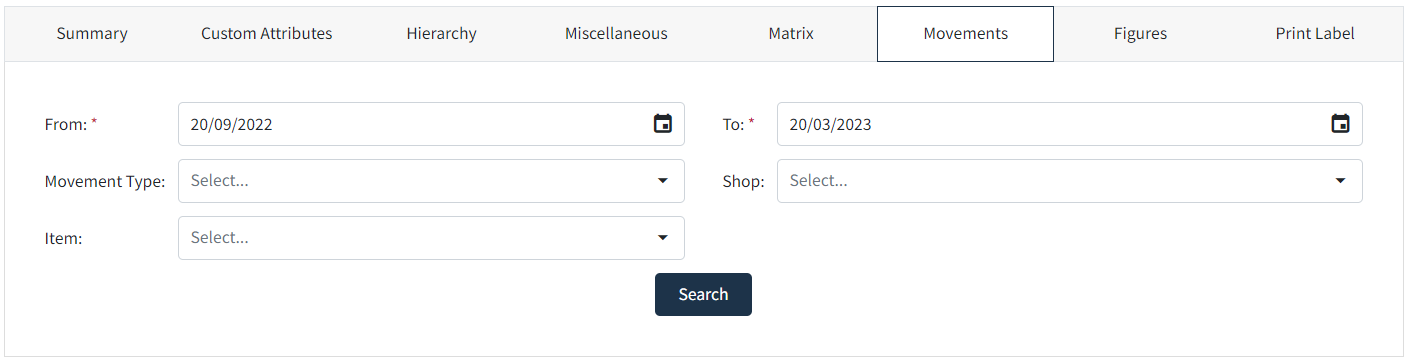Select the Miscellaneous tab
Viewport: 1409px width, 362px height.
click(x=616, y=34)
